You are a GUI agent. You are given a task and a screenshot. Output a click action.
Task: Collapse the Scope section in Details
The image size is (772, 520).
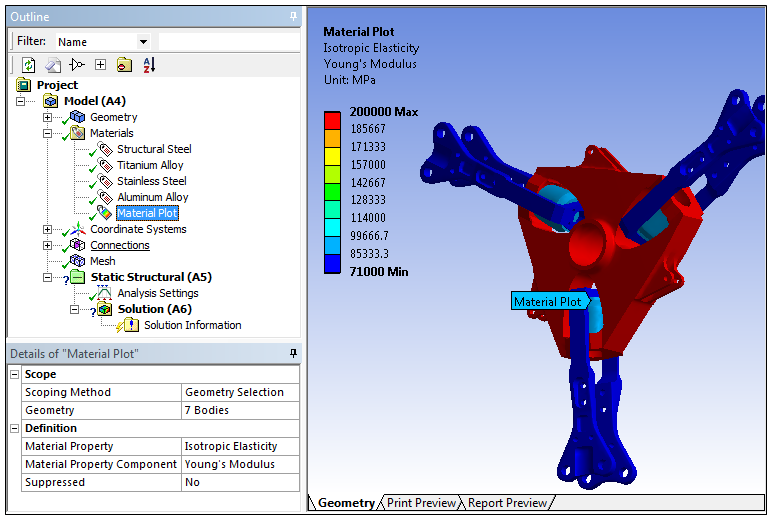14,374
